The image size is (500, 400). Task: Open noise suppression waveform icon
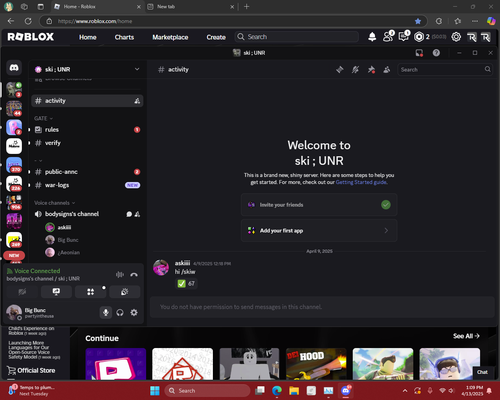[x=120, y=275]
